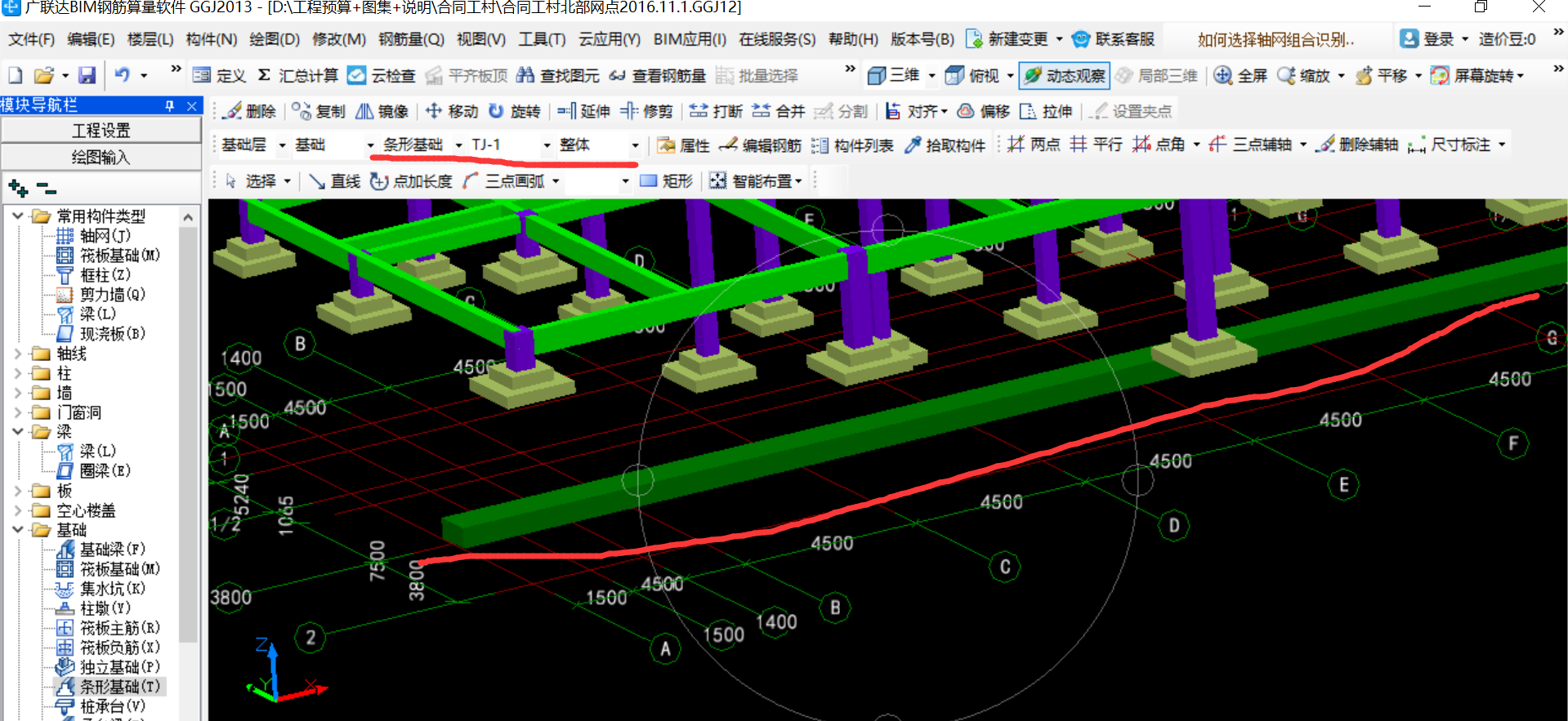Open 智能布置 smart layout dropdown

[757, 180]
